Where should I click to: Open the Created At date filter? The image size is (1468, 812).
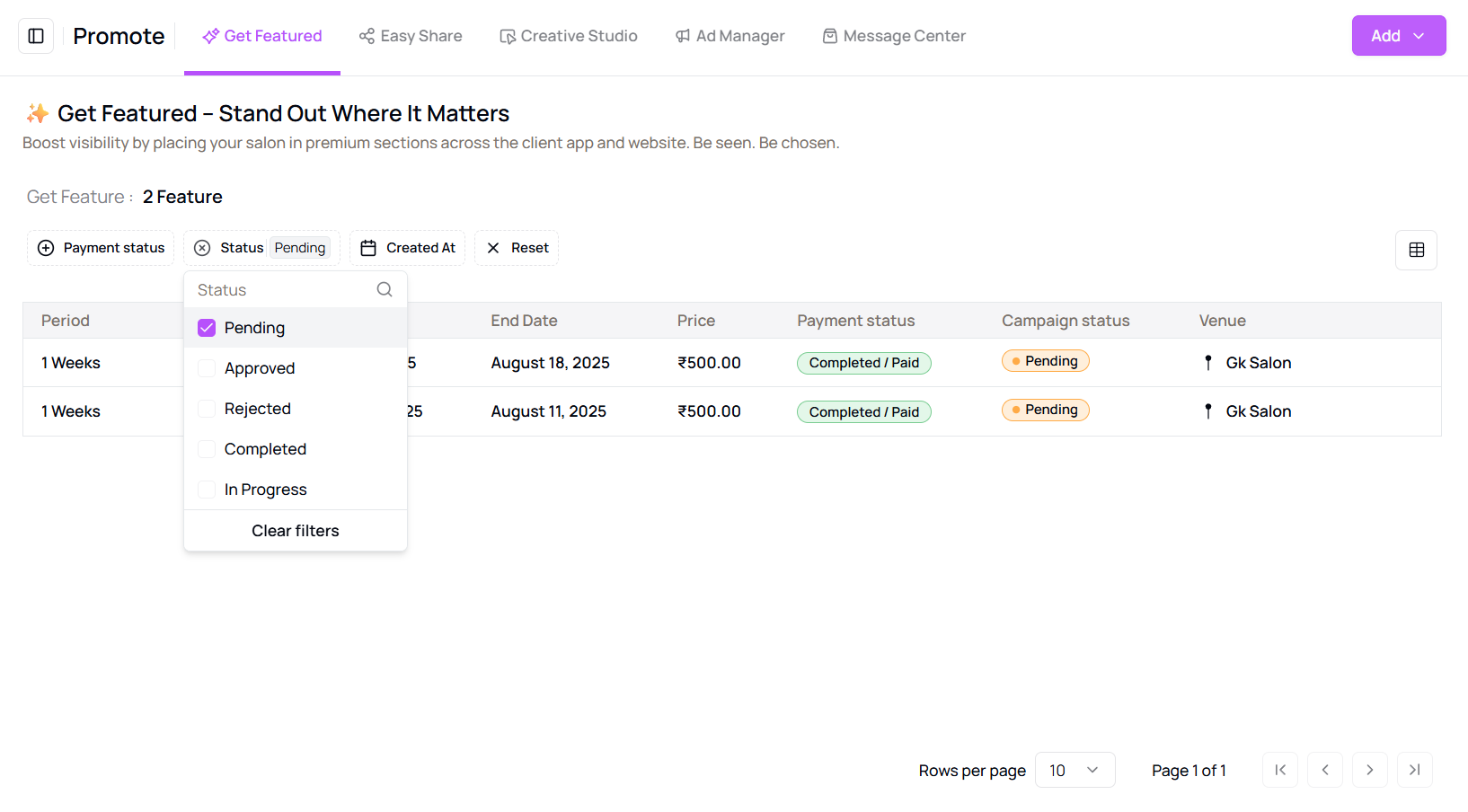pyautogui.click(x=408, y=248)
